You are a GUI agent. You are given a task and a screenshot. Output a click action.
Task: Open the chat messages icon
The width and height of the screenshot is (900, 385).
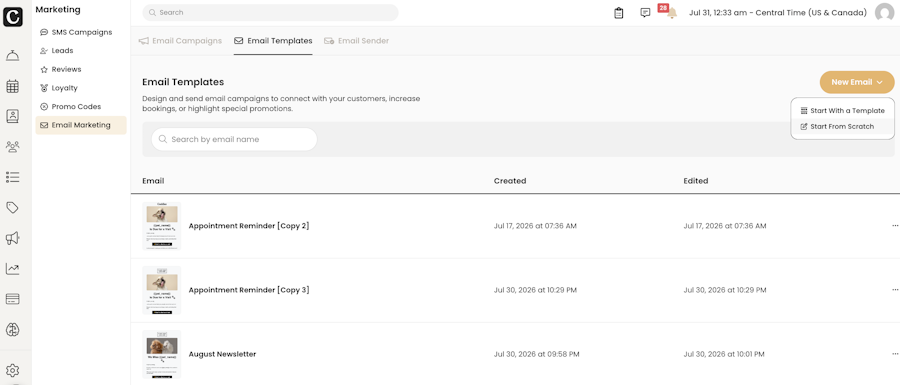[645, 13]
